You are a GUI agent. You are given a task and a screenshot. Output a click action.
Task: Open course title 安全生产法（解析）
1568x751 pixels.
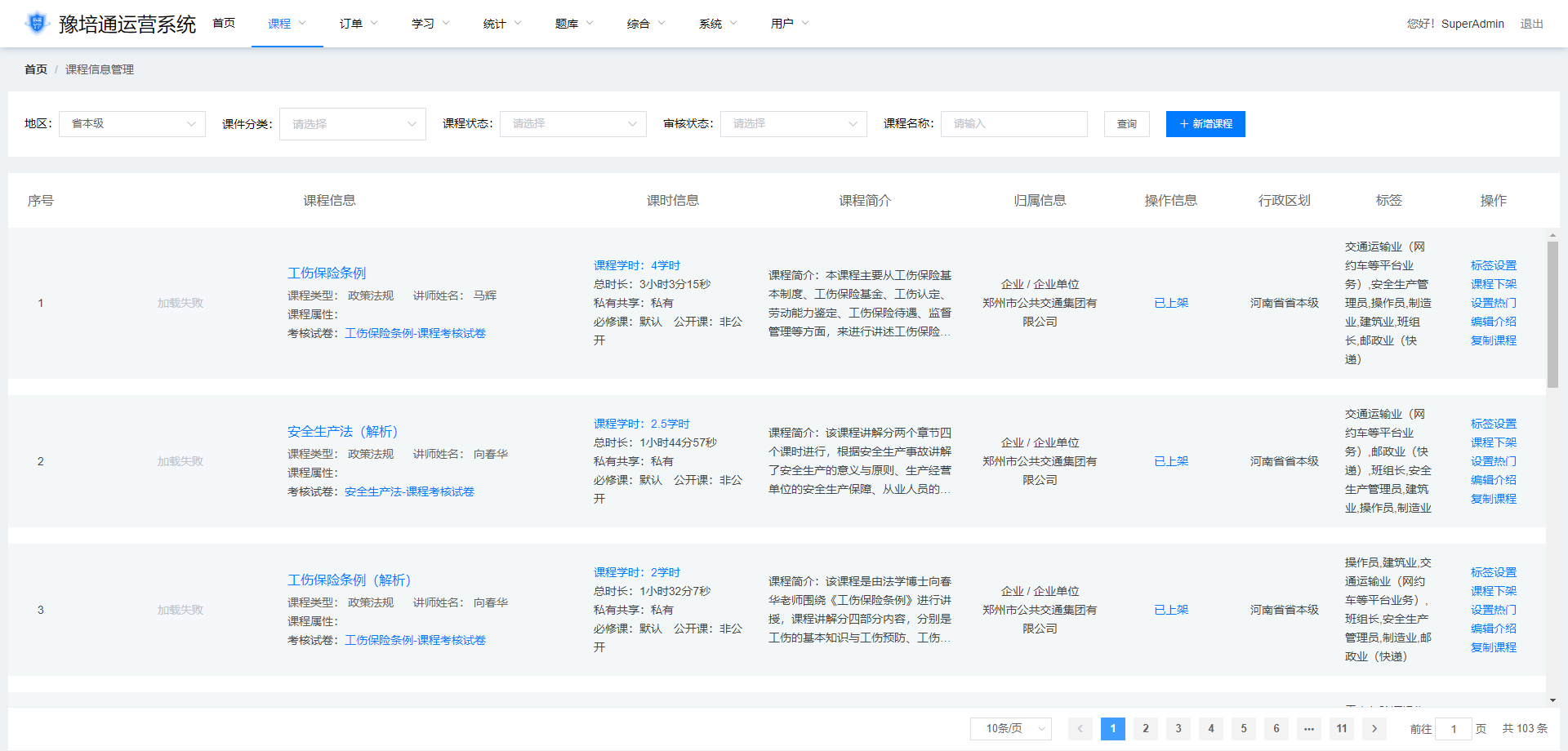[x=342, y=431]
